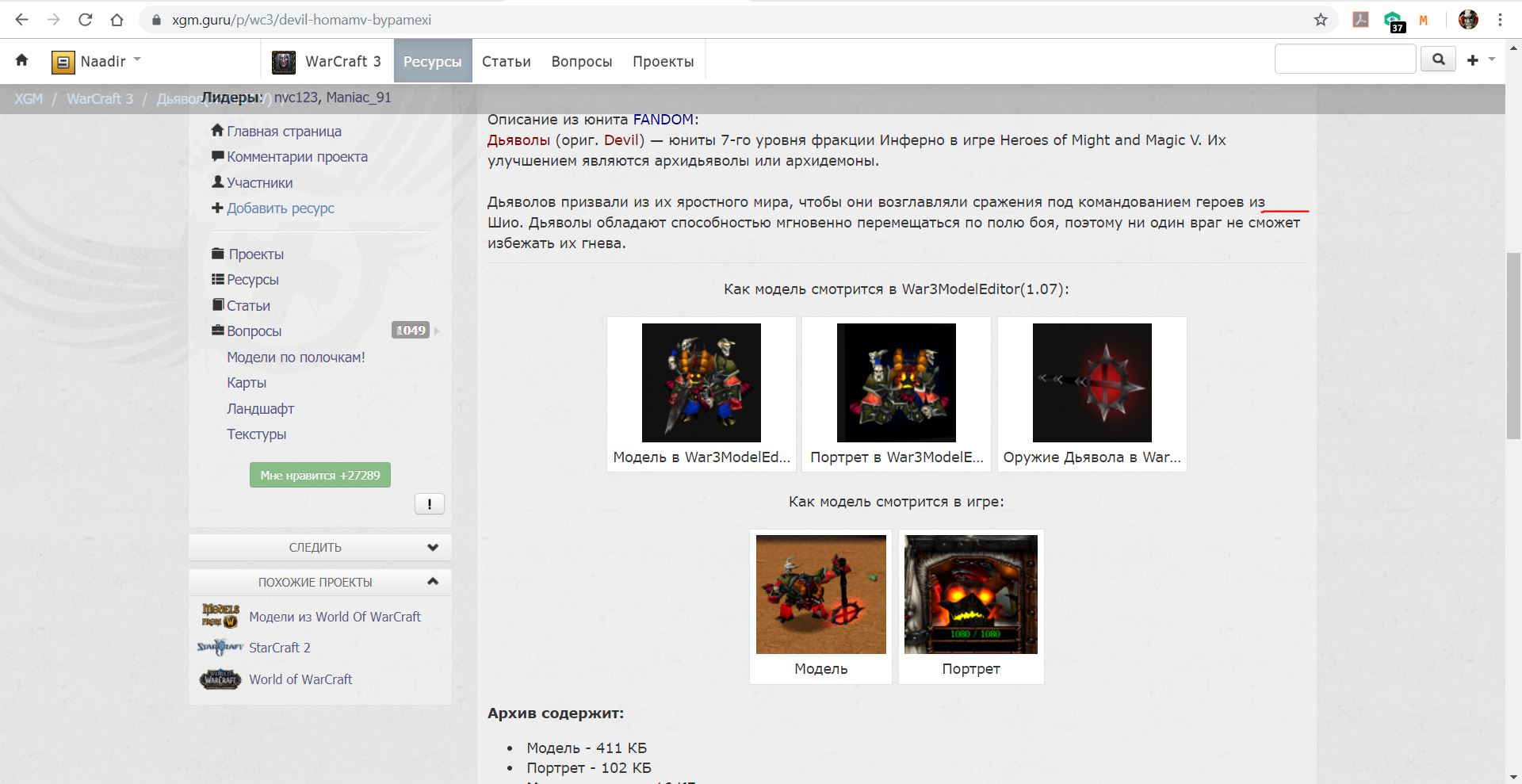Open the Maniac_91 leader profile
Viewport: 1522px width, 784px height.
pos(358,98)
